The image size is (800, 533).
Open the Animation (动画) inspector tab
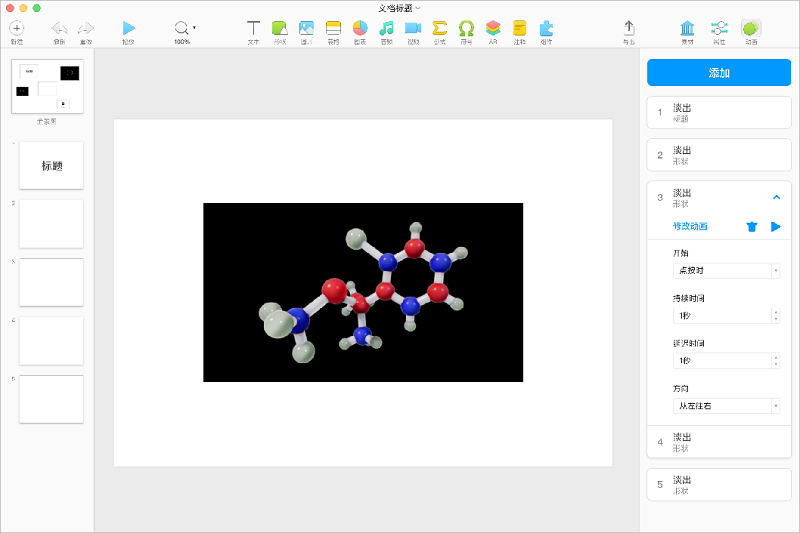coord(750,29)
